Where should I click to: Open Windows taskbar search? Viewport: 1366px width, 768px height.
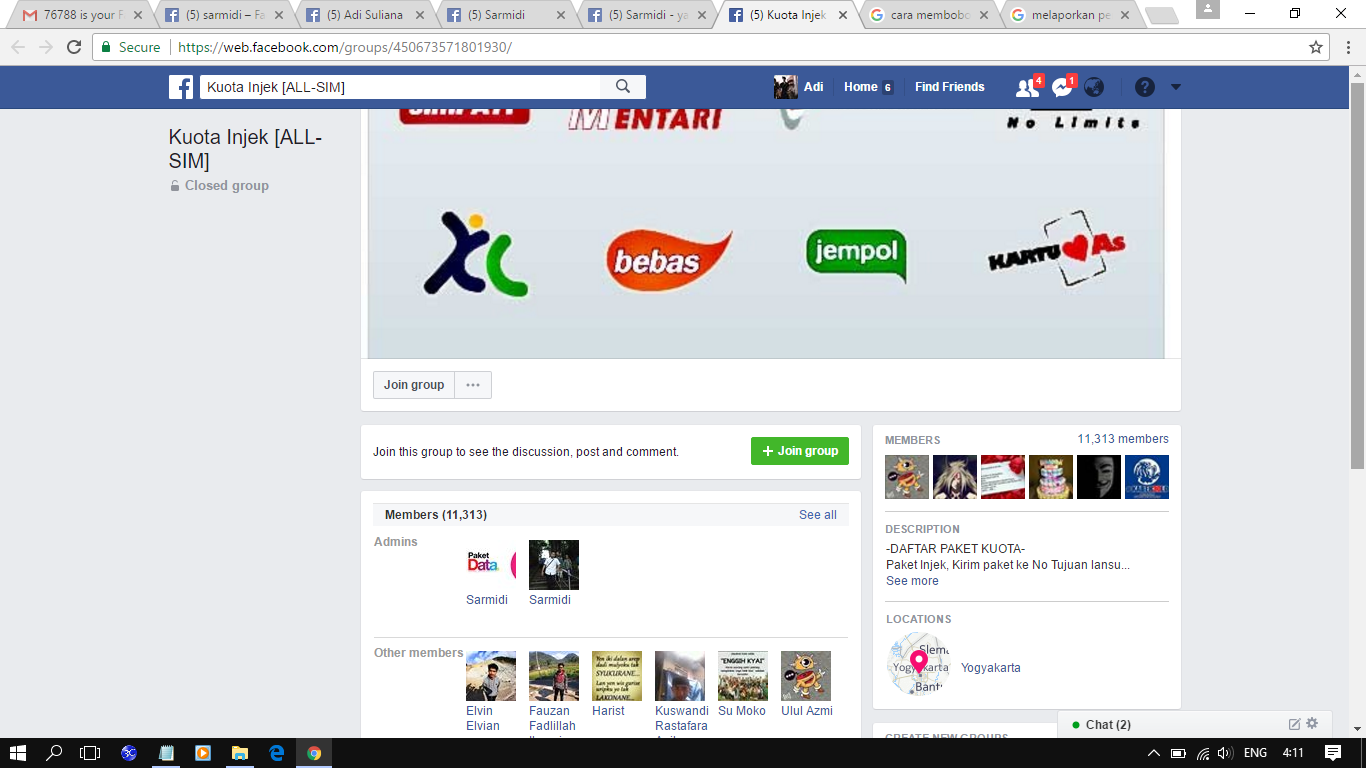tap(54, 753)
